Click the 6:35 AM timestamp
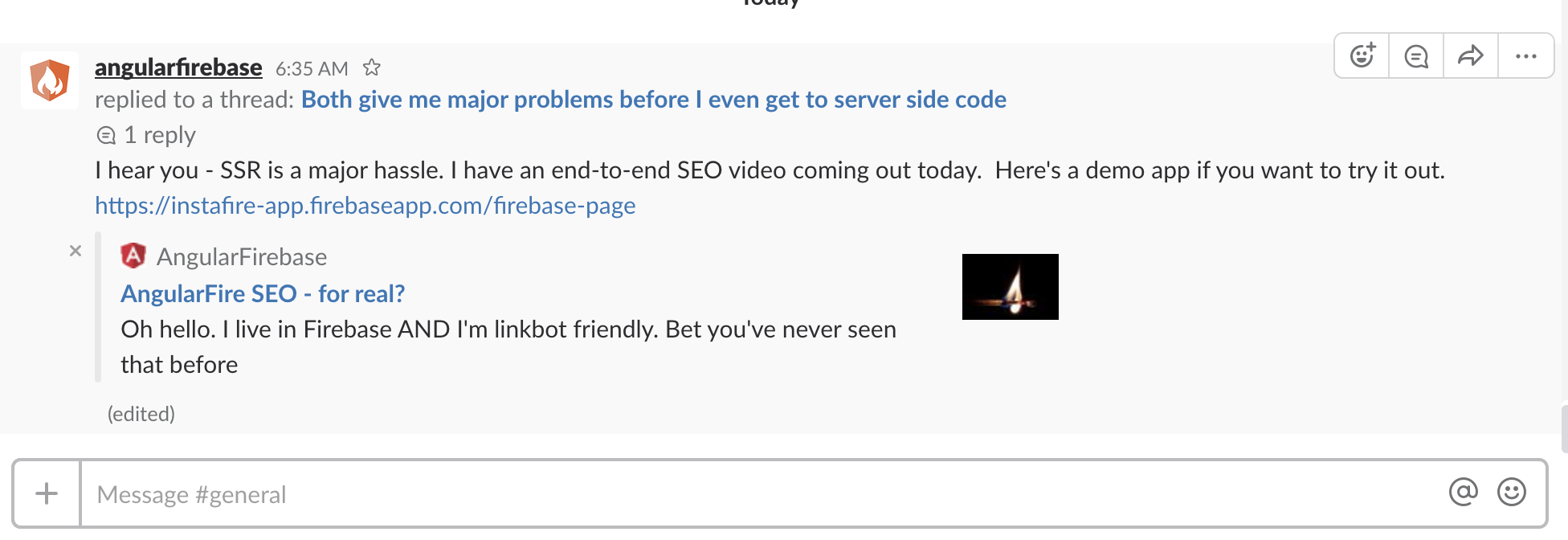1568x540 pixels. click(312, 69)
